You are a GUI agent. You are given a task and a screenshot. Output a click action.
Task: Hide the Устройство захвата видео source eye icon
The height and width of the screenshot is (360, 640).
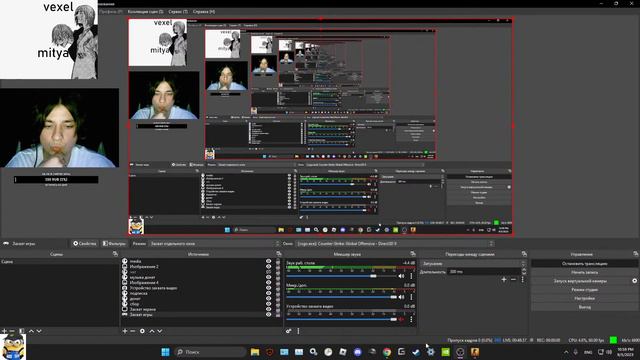[x=269, y=288]
